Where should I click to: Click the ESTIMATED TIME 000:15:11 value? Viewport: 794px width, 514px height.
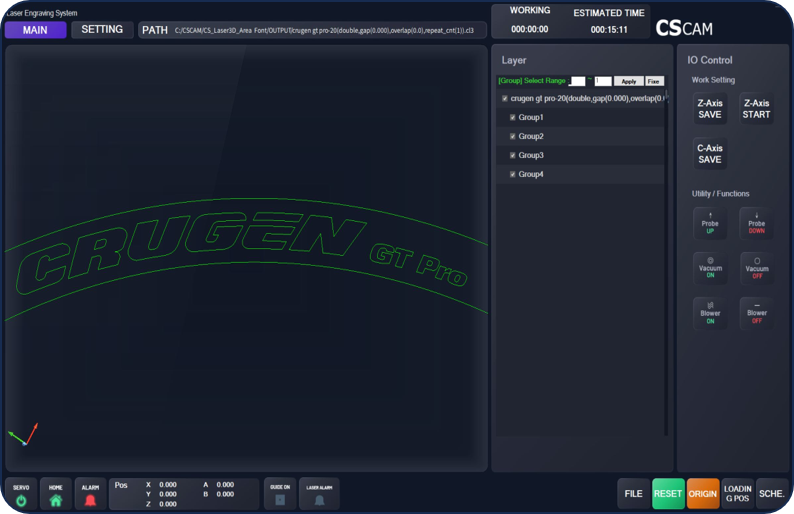pyautogui.click(x=609, y=29)
